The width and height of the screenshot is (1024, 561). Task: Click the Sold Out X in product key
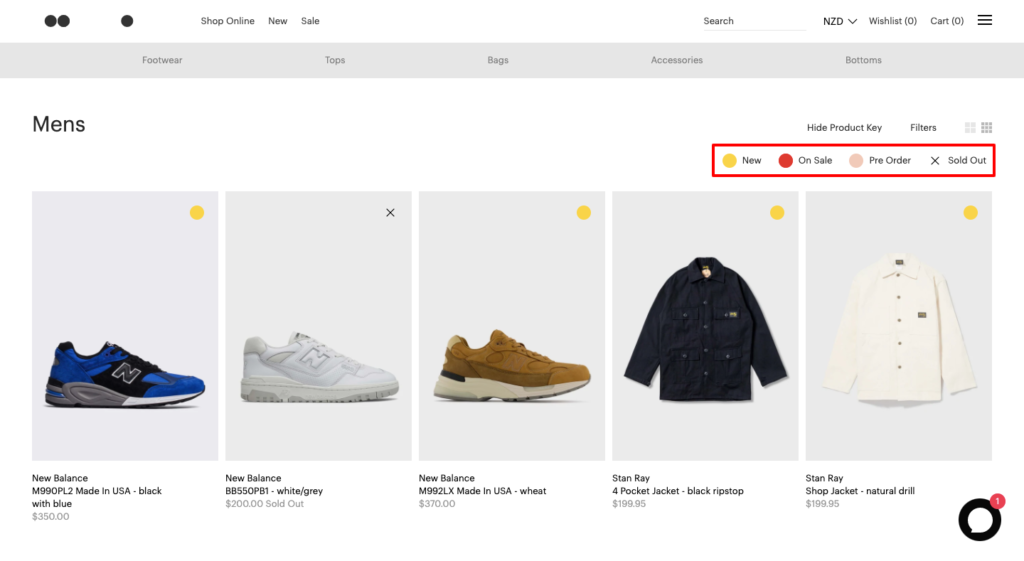[x=935, y=161]
